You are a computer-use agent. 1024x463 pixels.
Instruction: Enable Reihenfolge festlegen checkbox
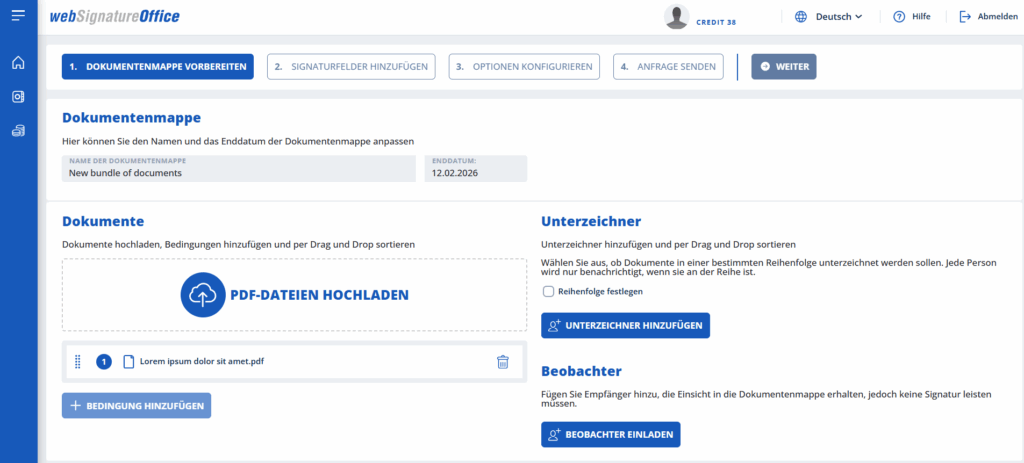(x=549, y=291)
